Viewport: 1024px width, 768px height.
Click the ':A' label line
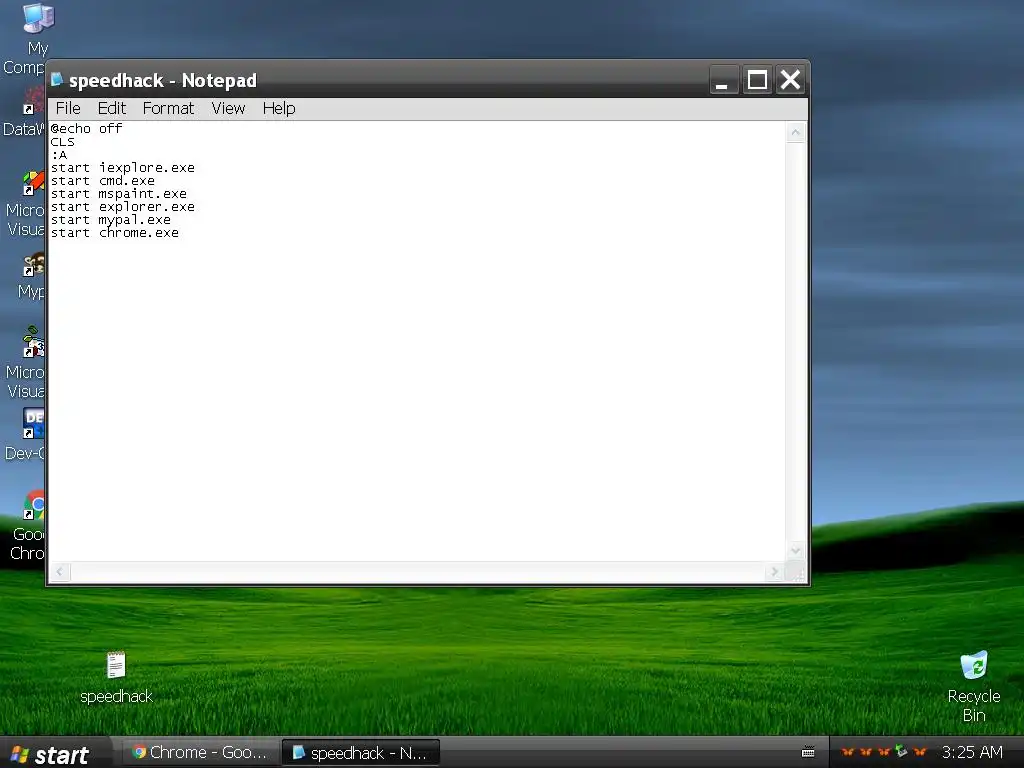pos(59,155)
